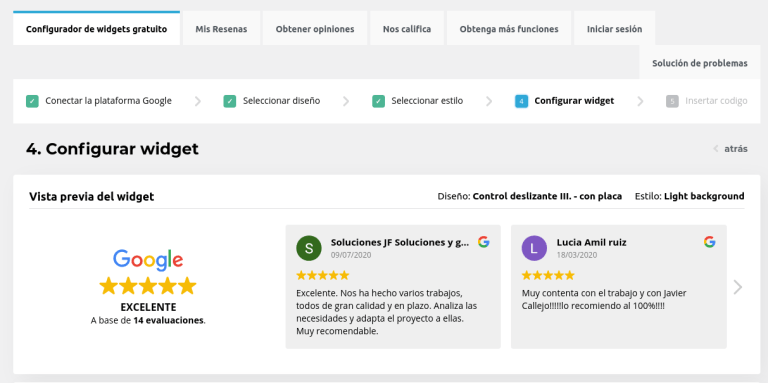Click the chevron after Seleccionar estilo

(x=489, y=101)
